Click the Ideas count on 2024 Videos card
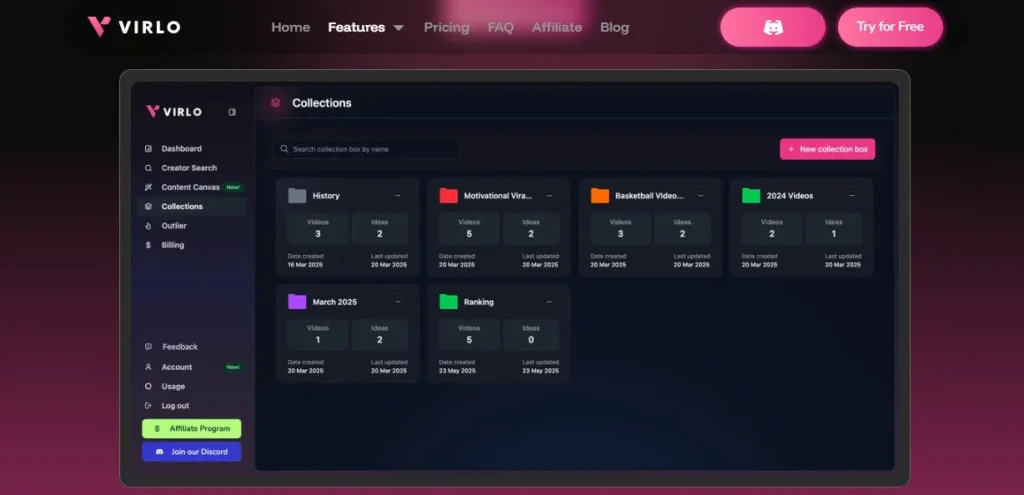Viewport: 1024px width, 495px height. [x=833, y=229]
